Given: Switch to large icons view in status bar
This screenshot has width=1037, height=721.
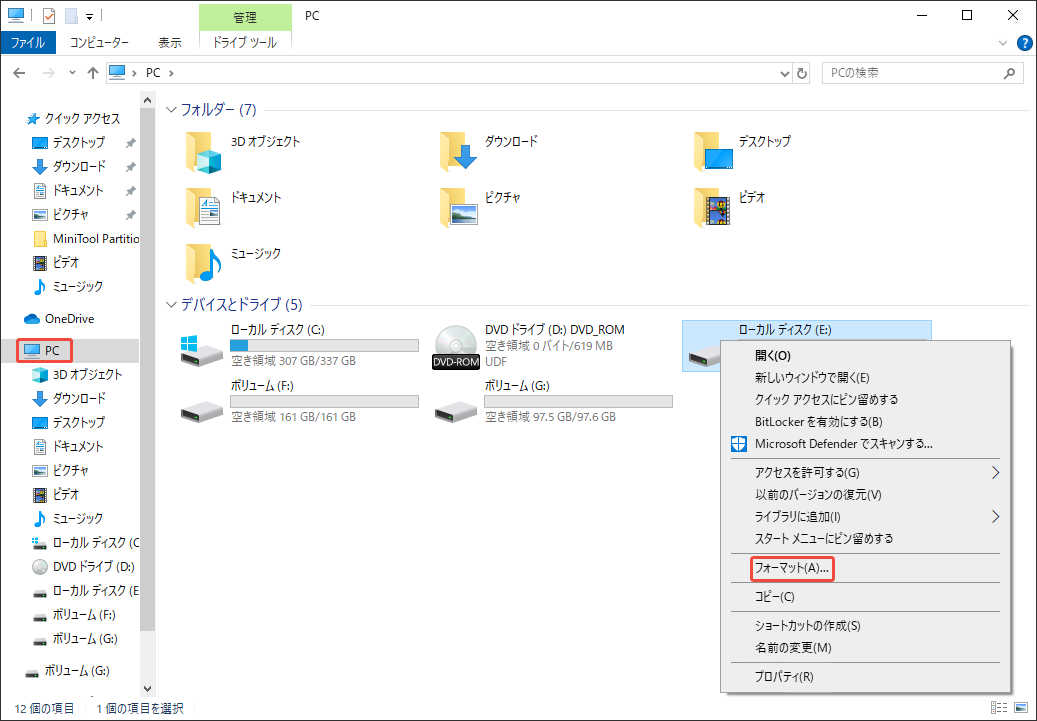Looking at the screenshot, I should (x=1022, y=708).
